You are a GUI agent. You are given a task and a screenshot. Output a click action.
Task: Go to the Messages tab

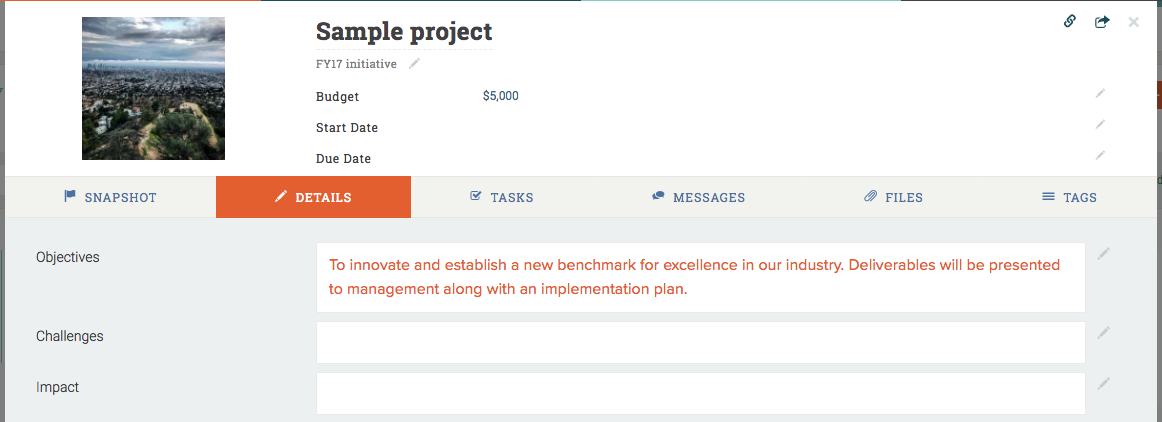[x=698, y=197]
